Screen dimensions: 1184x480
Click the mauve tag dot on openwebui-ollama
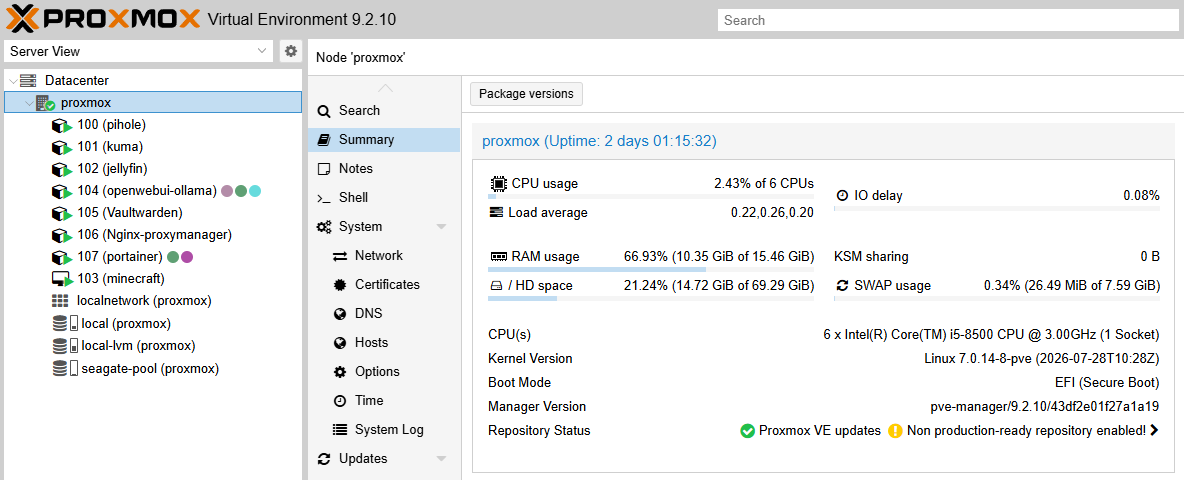click(227, 191)
